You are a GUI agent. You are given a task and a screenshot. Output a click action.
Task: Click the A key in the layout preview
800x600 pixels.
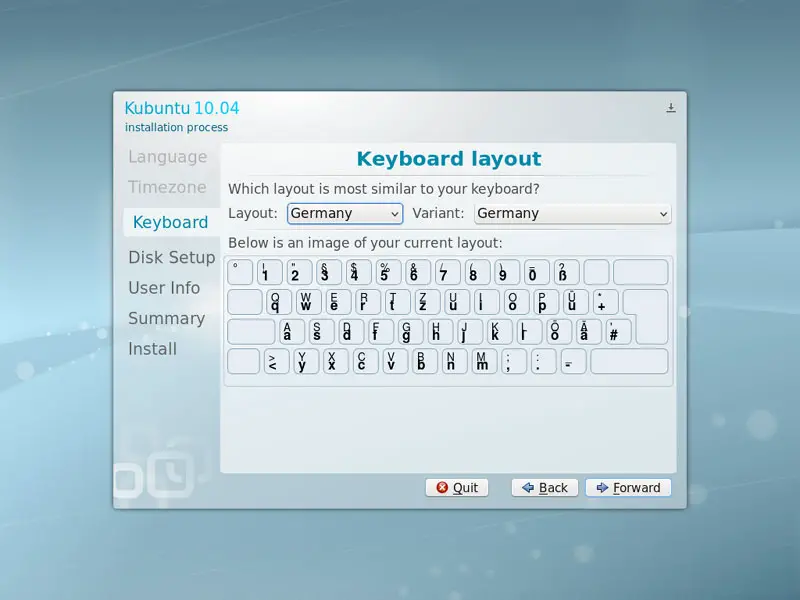tap(292, 332)
